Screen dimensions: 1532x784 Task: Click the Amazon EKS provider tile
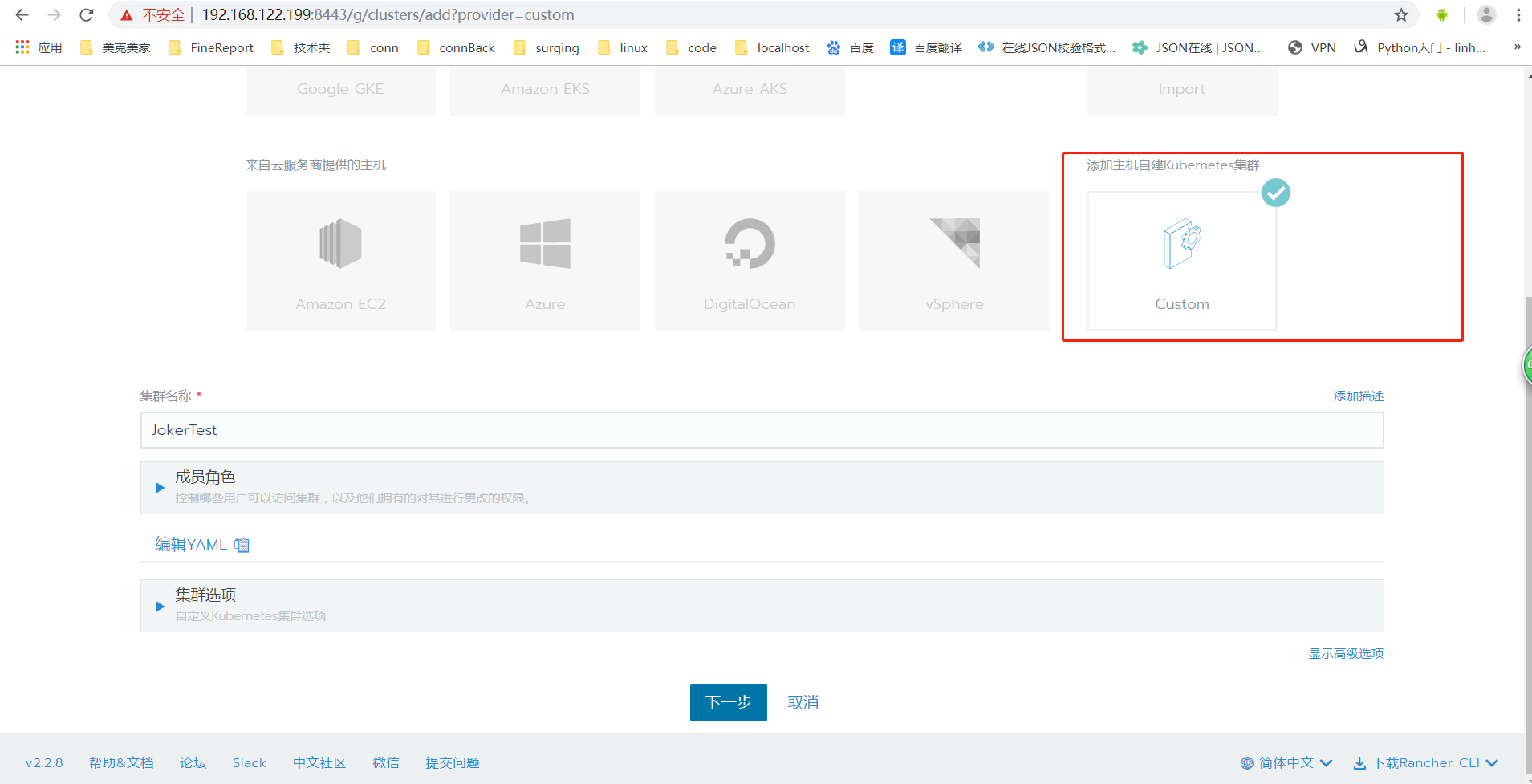[x=544, y=88]
